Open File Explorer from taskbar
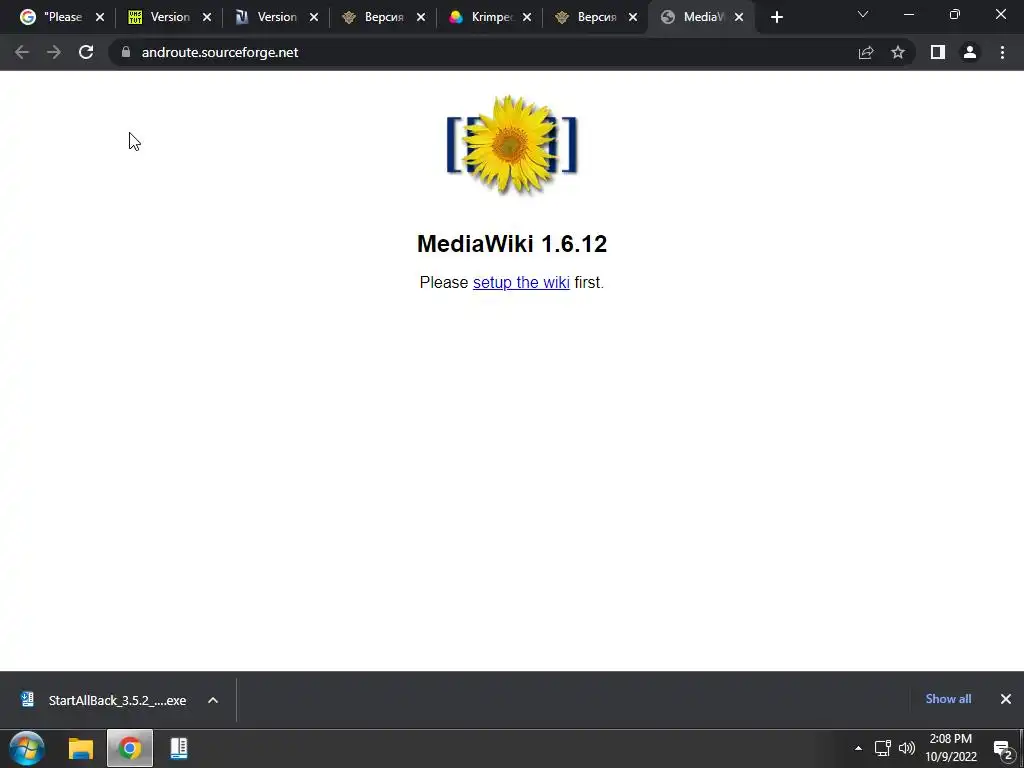Viewport: 1024px width, 768px height. click(81, 748)
